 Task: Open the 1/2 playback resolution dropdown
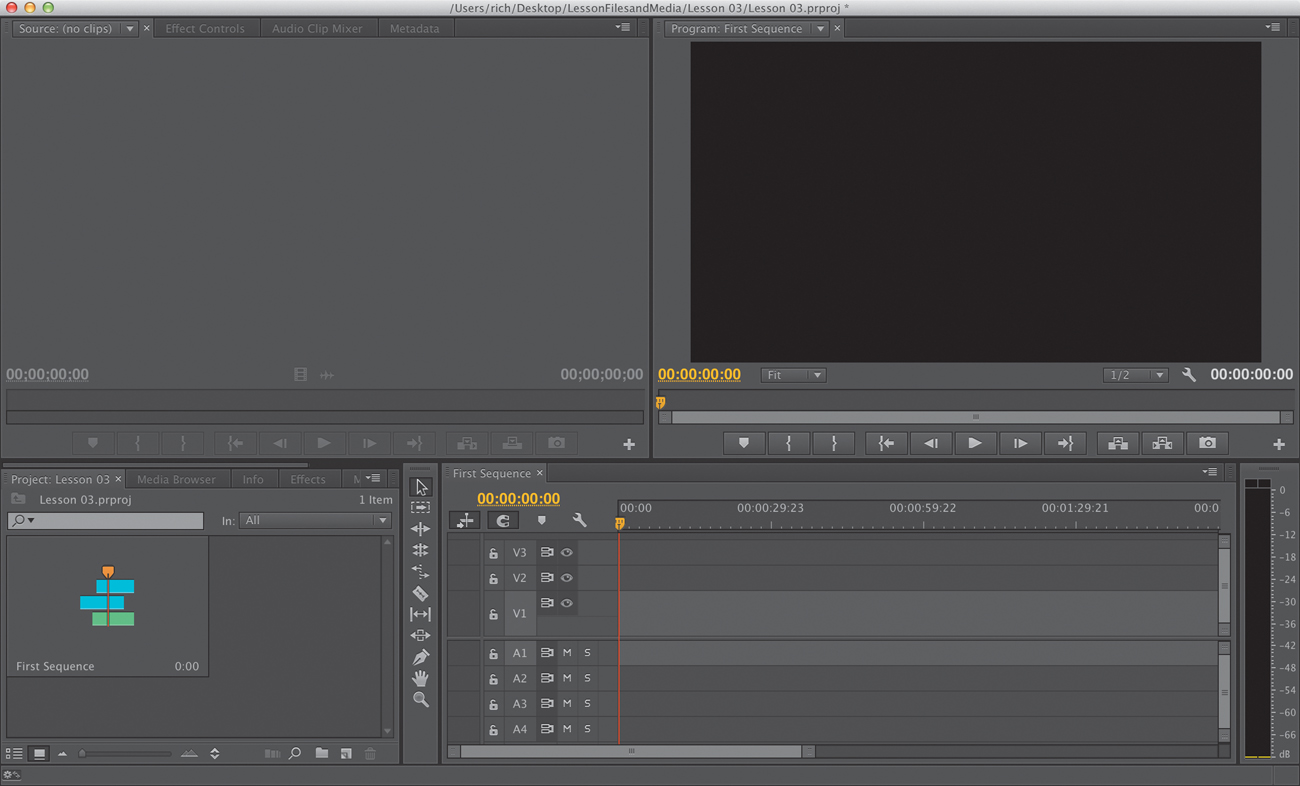point(1135,375)
